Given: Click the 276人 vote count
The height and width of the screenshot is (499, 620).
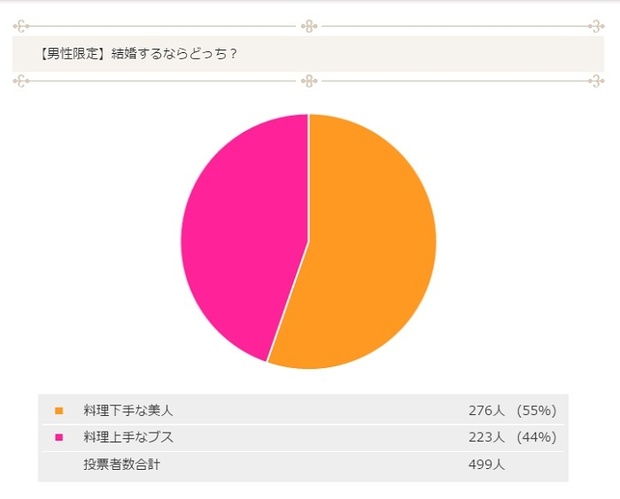Looking at the screenshot, I should pos(485,410).
